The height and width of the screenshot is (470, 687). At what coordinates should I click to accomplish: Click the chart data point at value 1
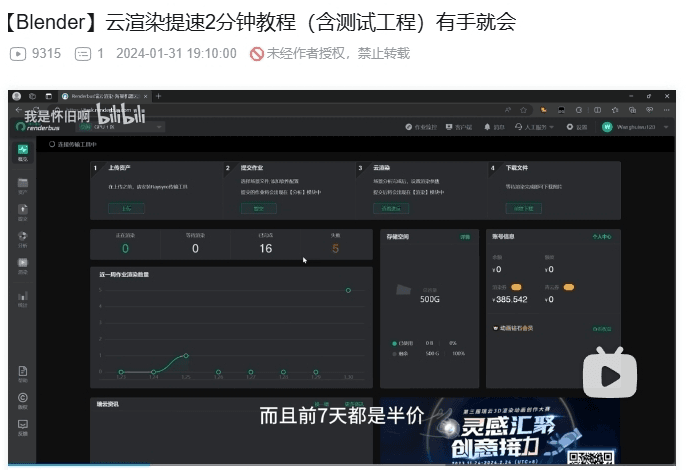tap(186, 356)
